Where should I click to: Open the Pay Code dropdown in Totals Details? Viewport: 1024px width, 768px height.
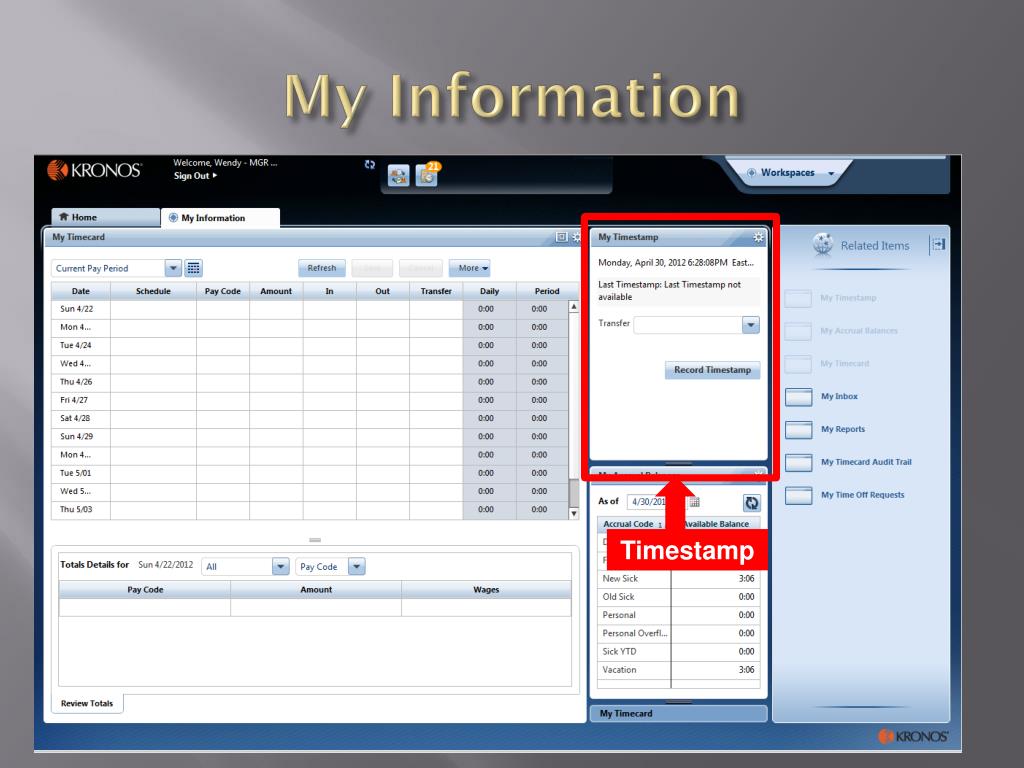(x=357, y=566)
